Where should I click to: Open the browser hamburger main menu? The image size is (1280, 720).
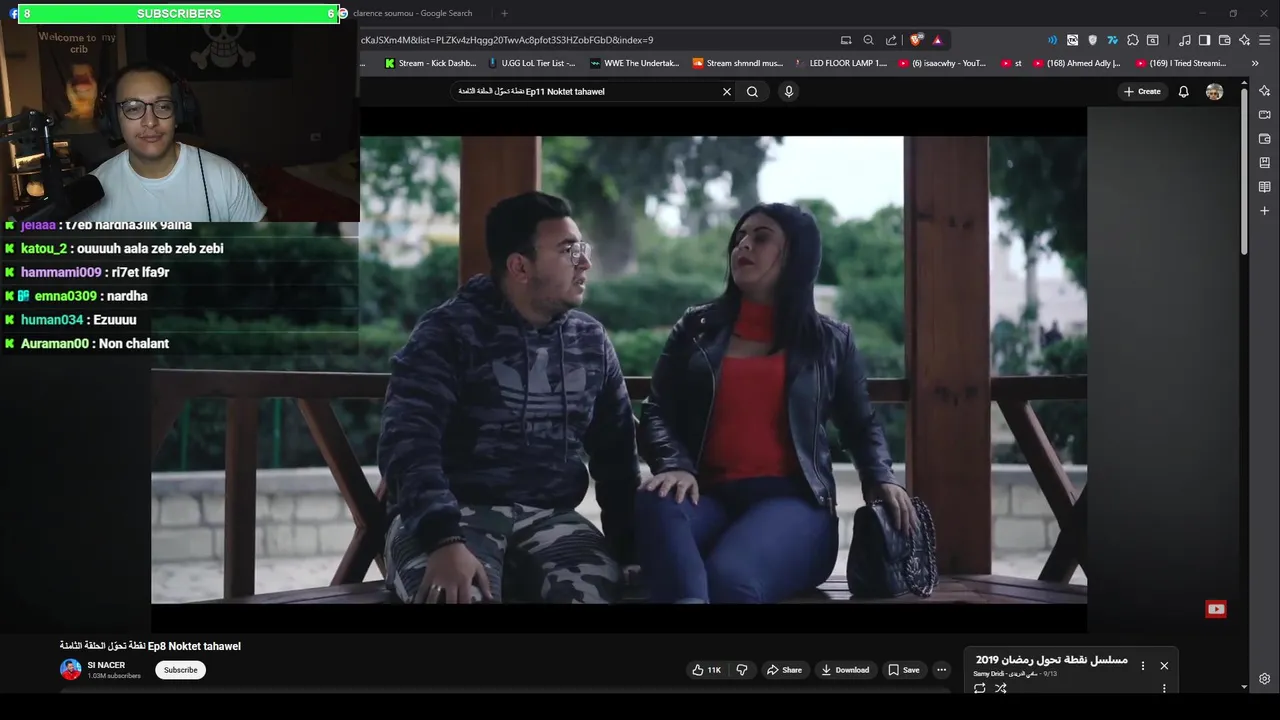tap(1265, 40)
